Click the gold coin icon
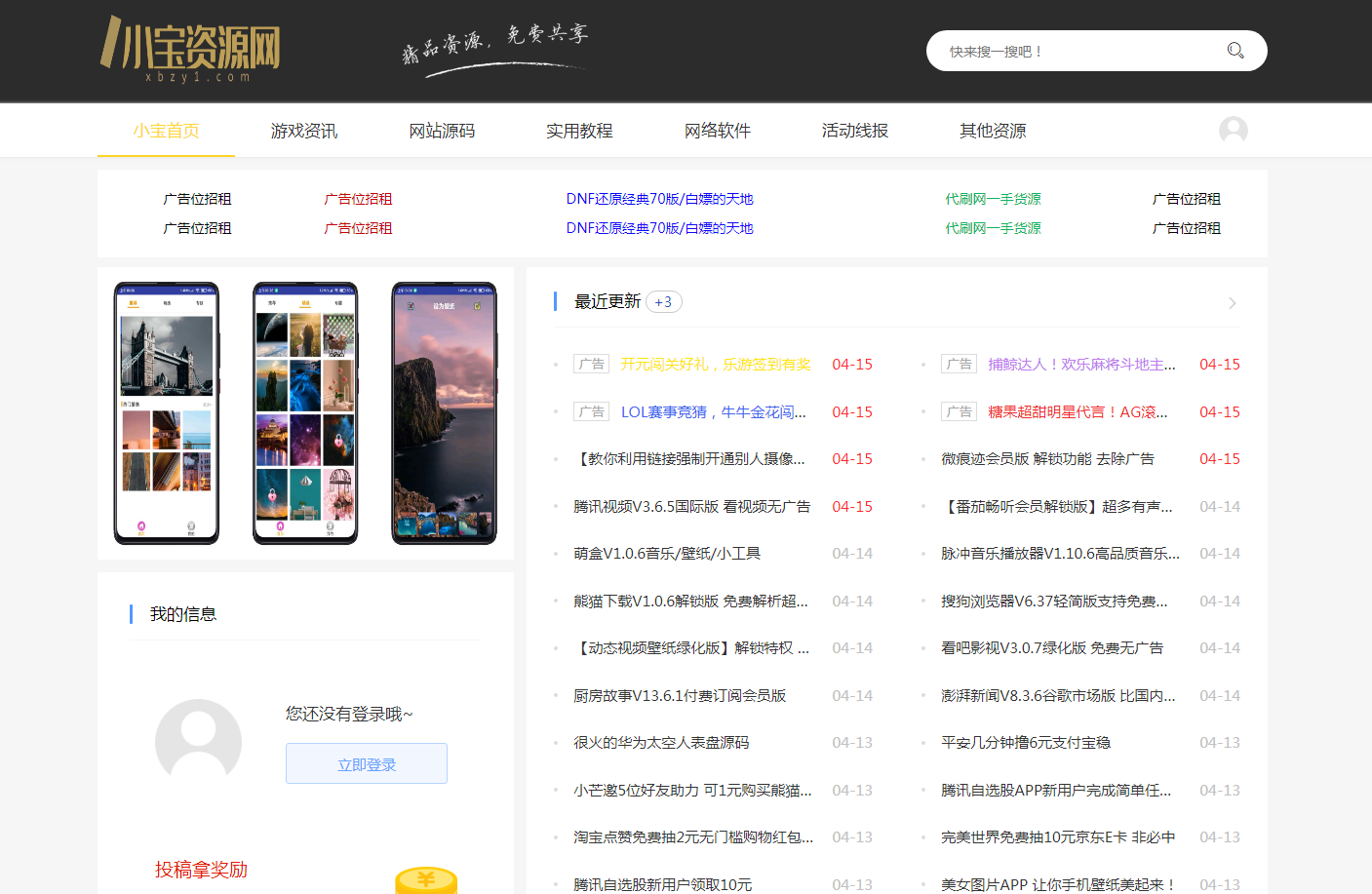The width and height of the screenshot is (1372, 894). pyautogui.click(x=426, y=879)
